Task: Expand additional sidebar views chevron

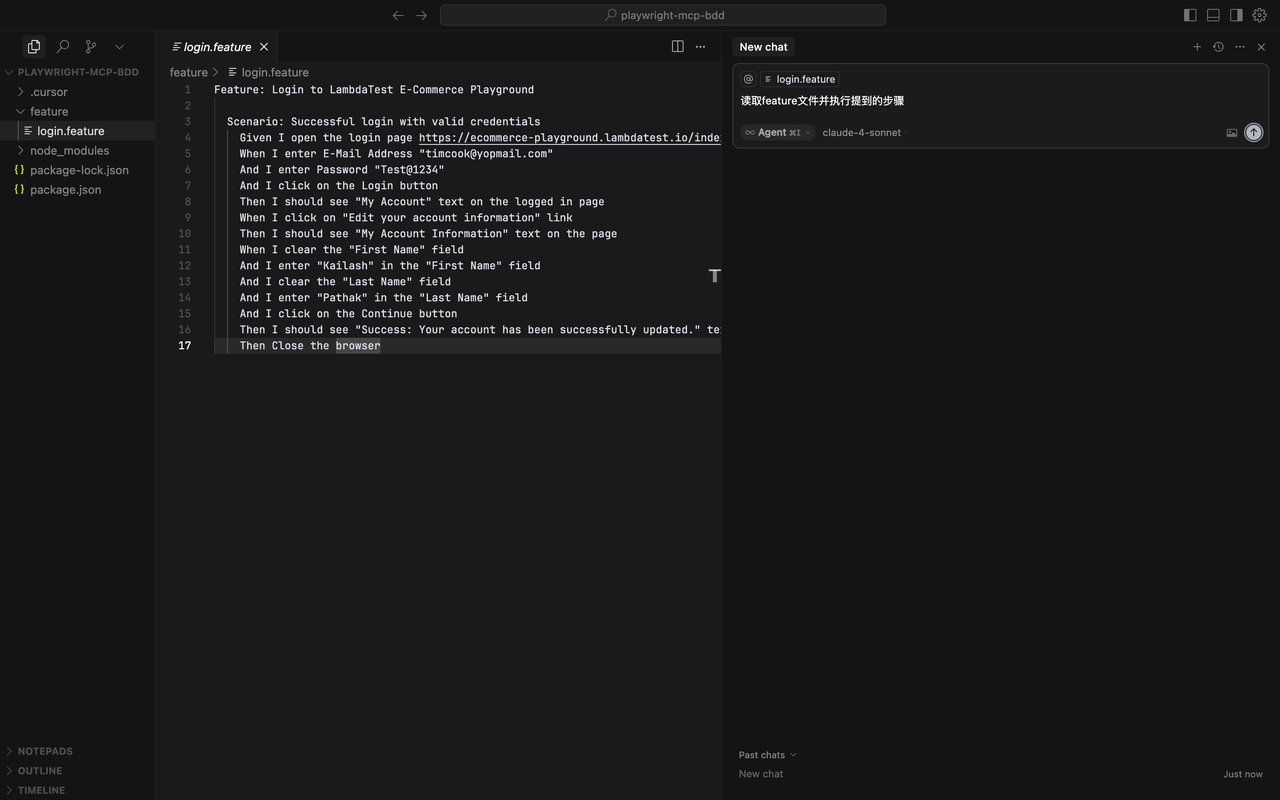Action: pyautogui.click(x=119, y=46)
